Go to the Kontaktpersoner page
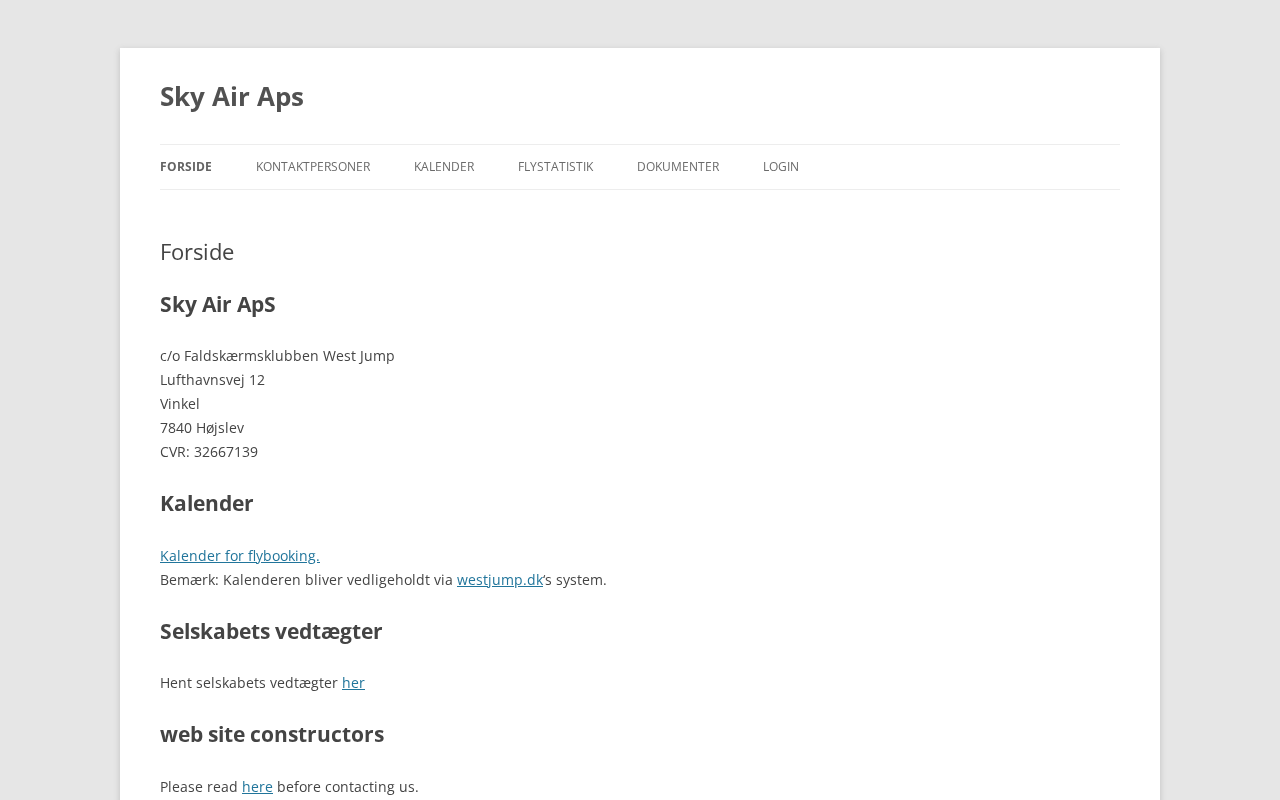This screenshot has height=800, width=1280. point(313,167)
